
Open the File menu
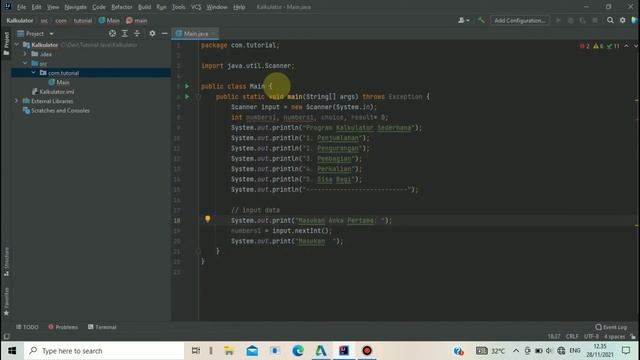[x=21, y=7]
